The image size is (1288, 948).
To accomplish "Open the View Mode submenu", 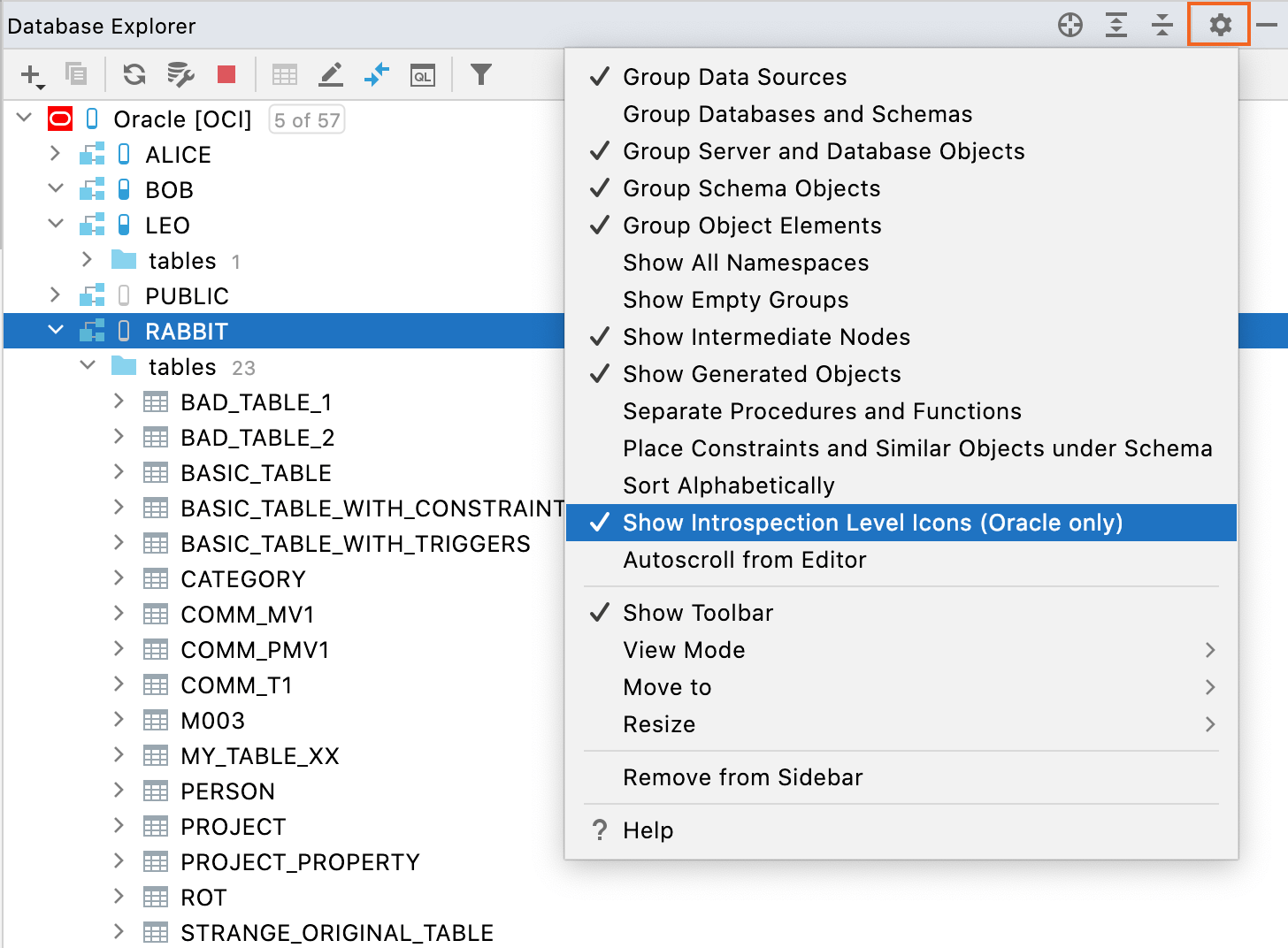I will (x=684, y=650).
